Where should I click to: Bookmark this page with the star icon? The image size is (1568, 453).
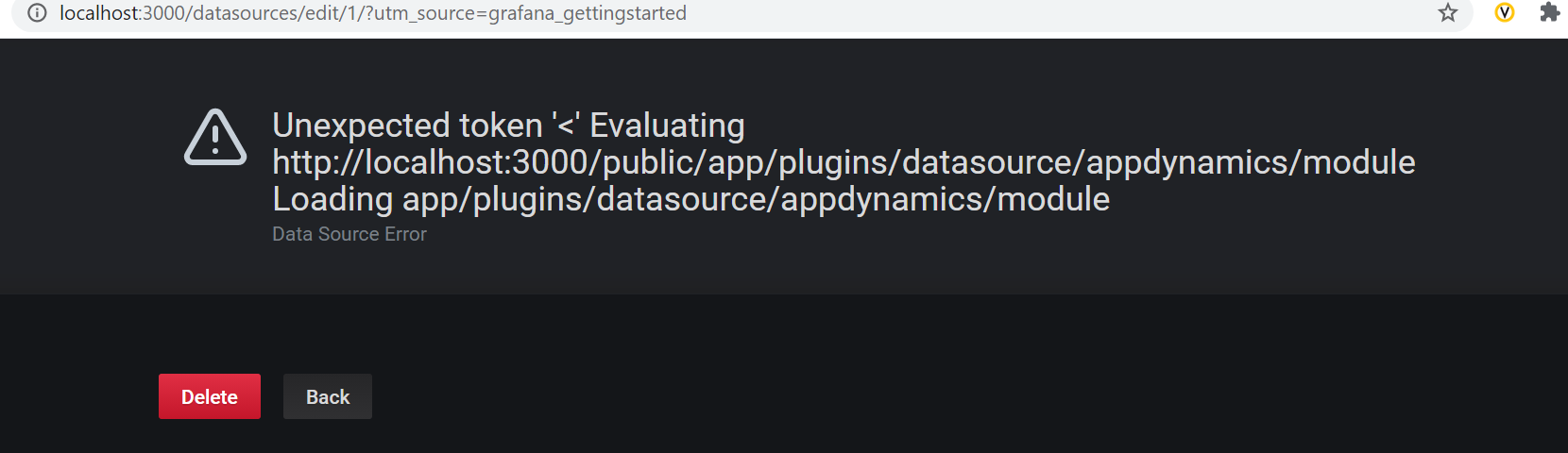1448,13
